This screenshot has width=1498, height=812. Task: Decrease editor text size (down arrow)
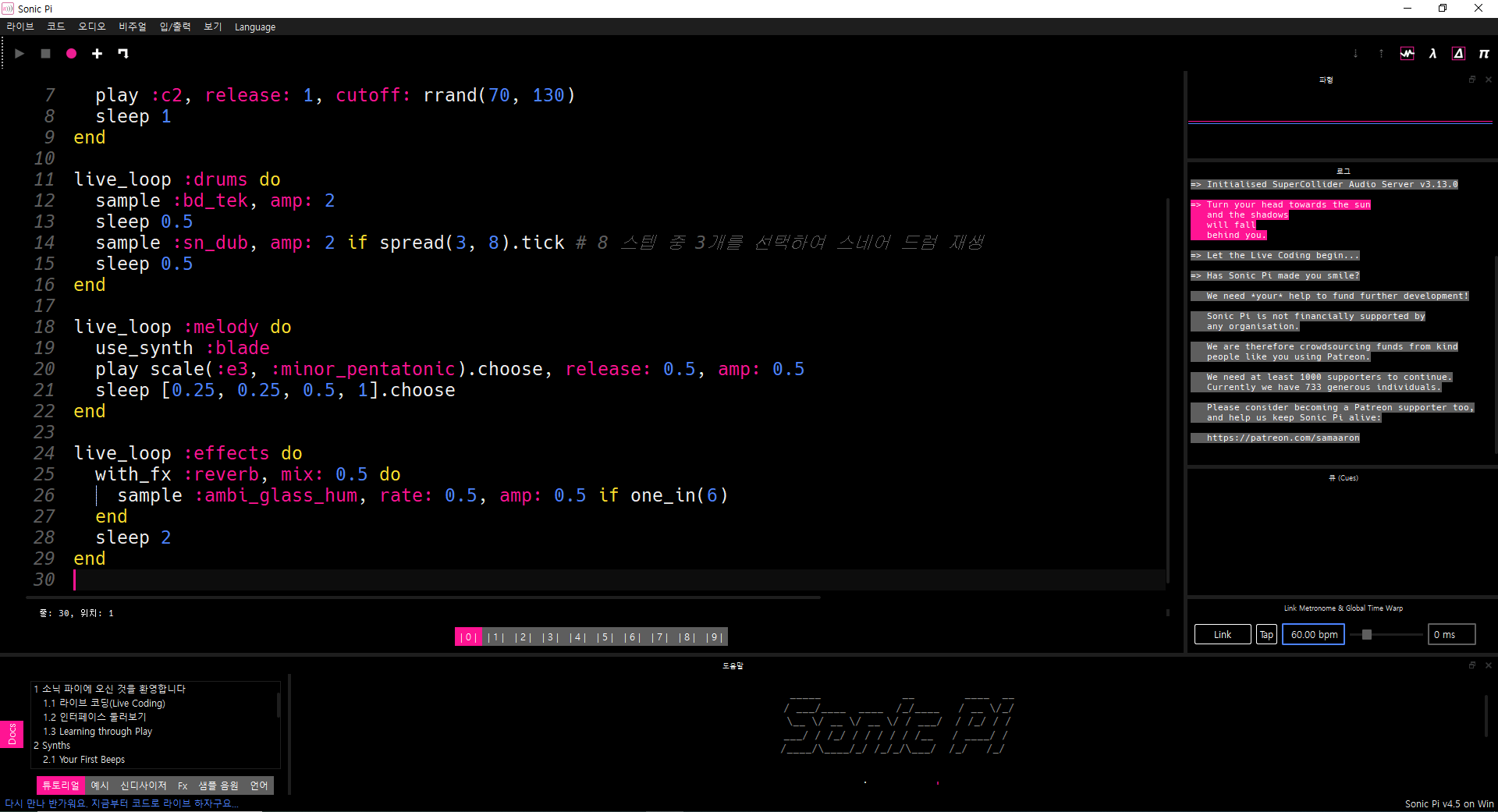1355,54
